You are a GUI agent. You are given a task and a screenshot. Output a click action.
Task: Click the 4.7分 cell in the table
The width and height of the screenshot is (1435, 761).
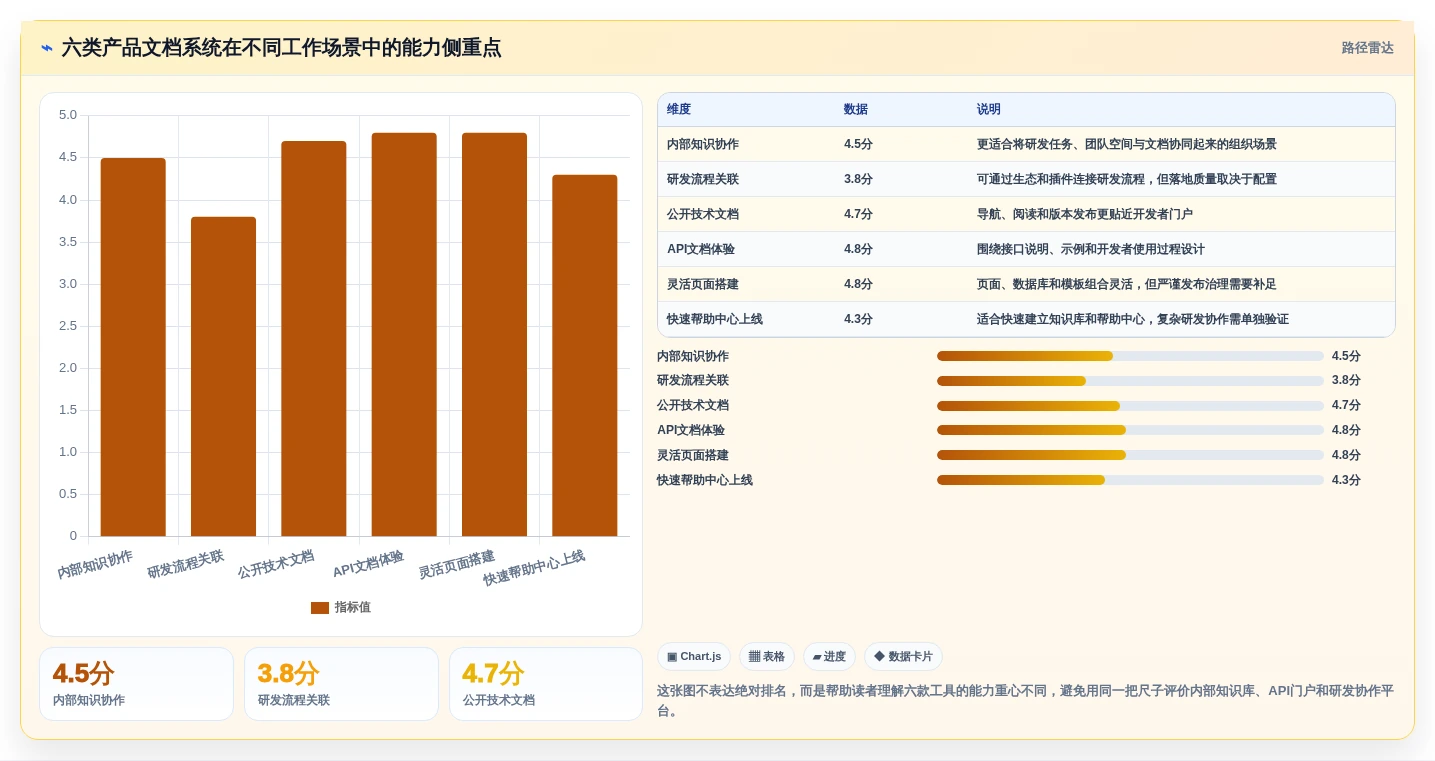pos(858,214)
